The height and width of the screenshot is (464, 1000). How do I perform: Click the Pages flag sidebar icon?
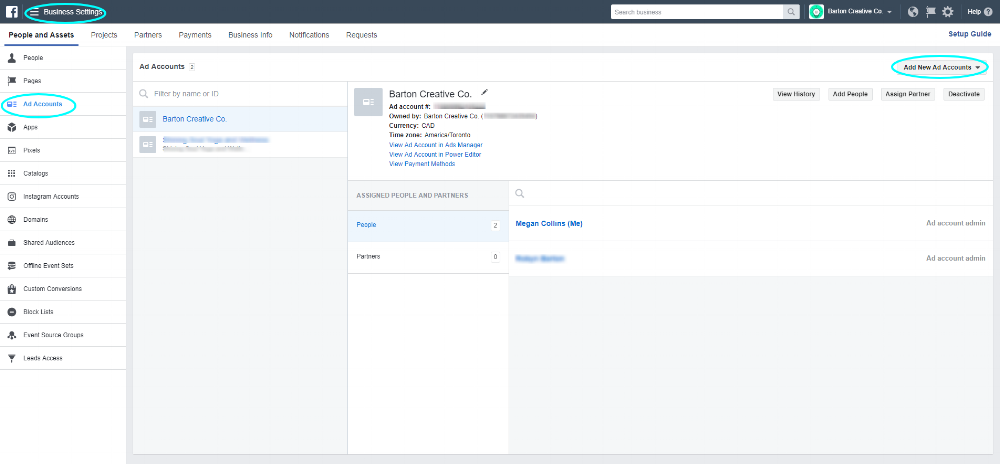(x=11, y=81)
